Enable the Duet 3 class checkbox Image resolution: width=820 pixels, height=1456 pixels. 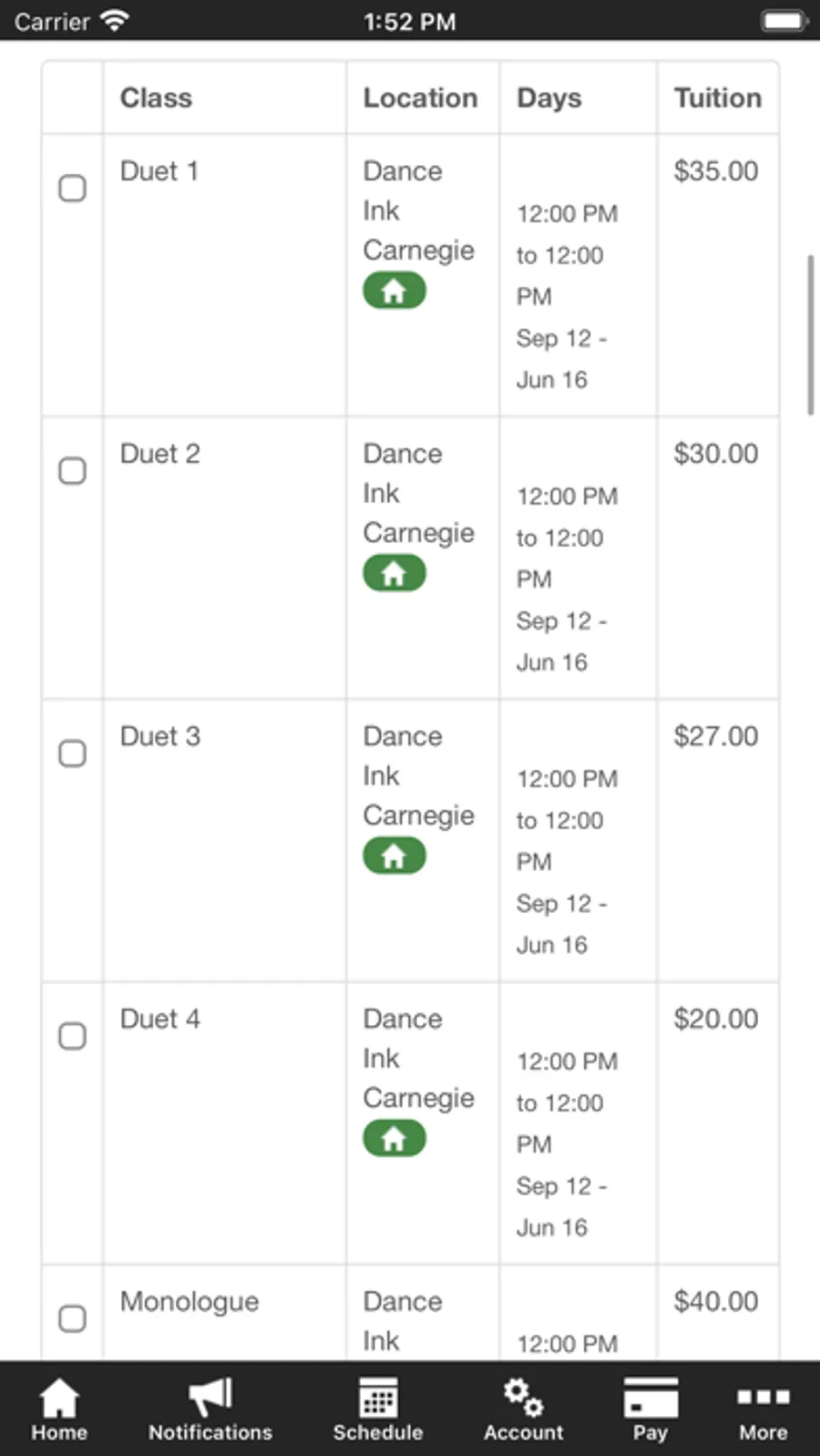[73, 754]
